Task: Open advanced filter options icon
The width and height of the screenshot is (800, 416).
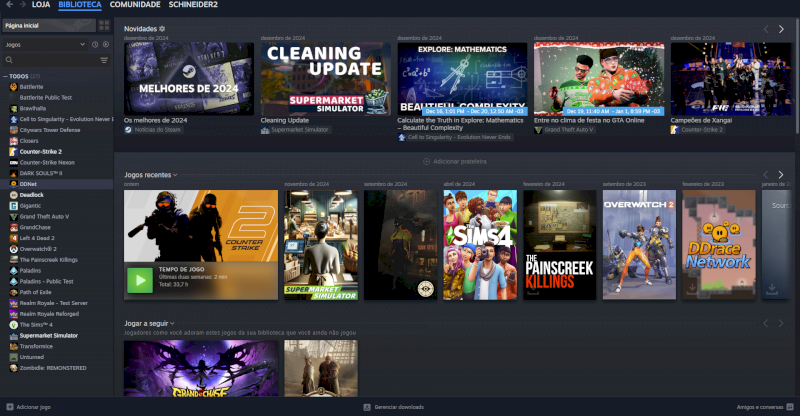Action: point(104,60)
